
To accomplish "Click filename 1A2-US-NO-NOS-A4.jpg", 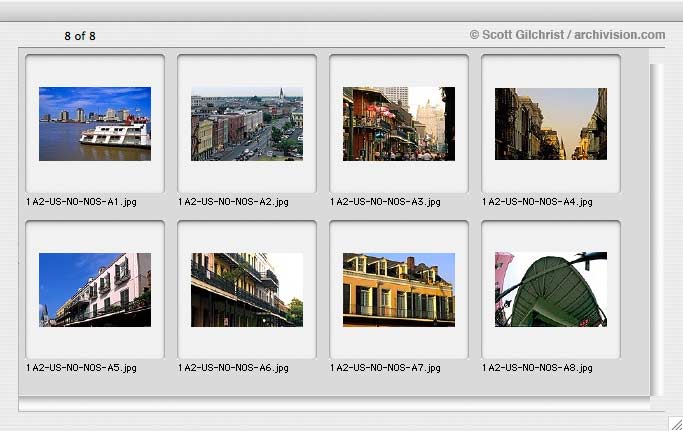I will (538, 202).
